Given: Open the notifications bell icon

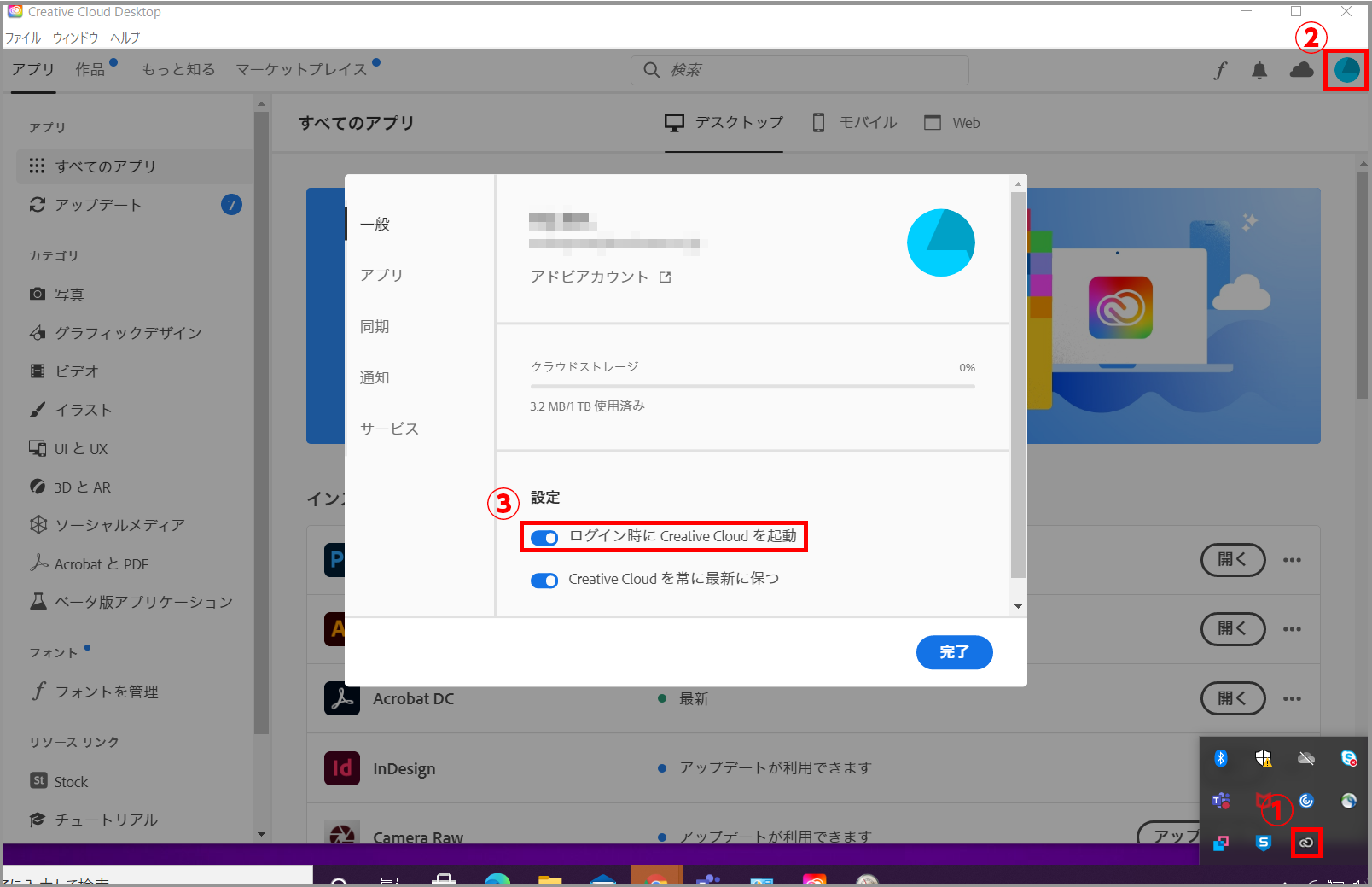Looking at the screenshot, I should (1259, 71).
